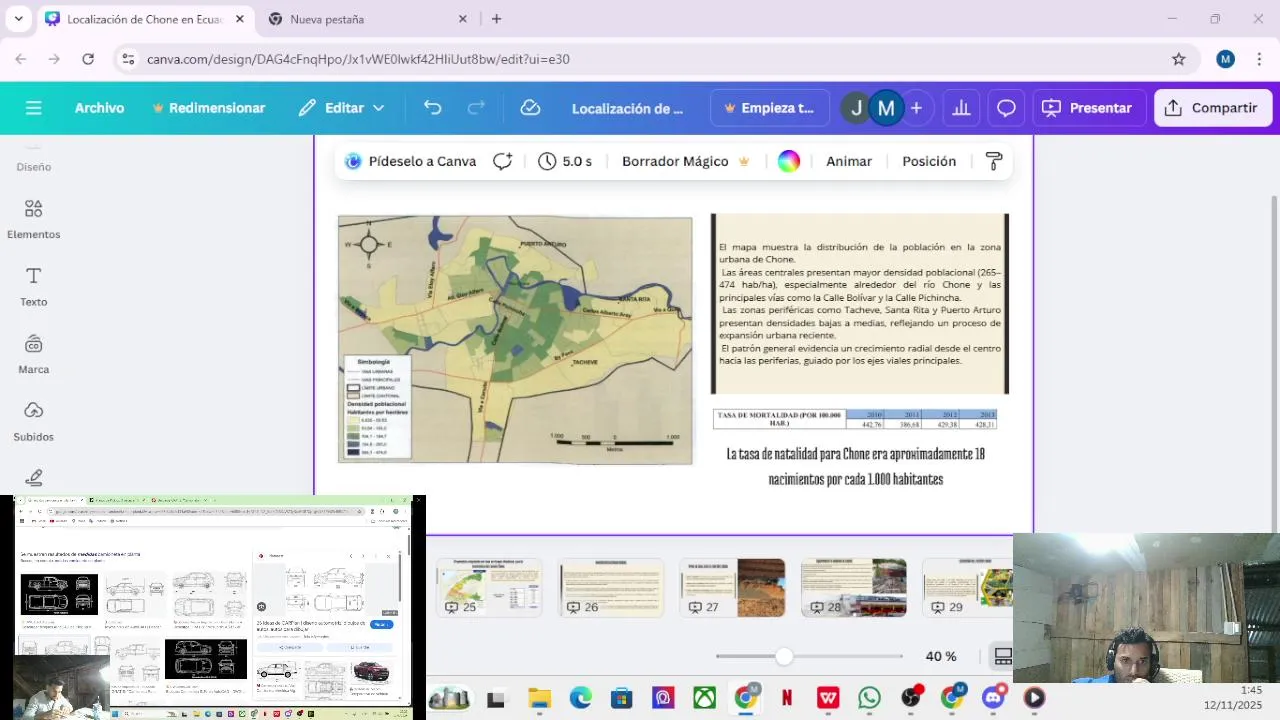
Task: Click the 40 % zoom level value
Action: point(941,656)
